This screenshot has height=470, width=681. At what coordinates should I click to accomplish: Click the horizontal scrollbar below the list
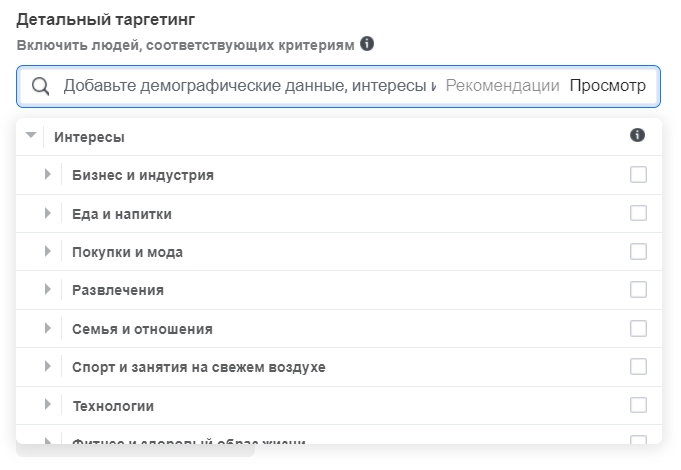(136, 450)
